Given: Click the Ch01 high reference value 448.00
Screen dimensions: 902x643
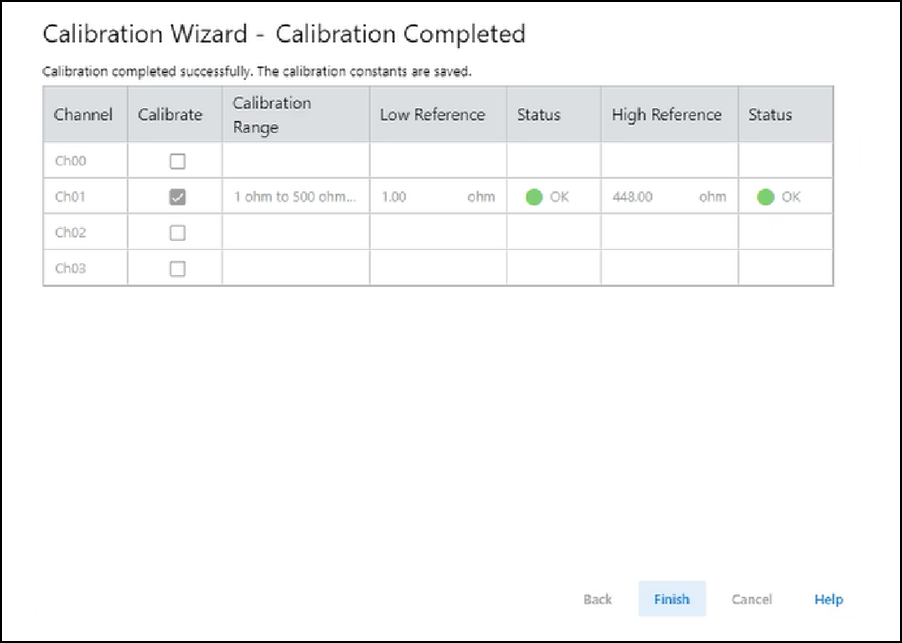Looking at the screenshot, I should pyautogui.click(x=633, y=197).
